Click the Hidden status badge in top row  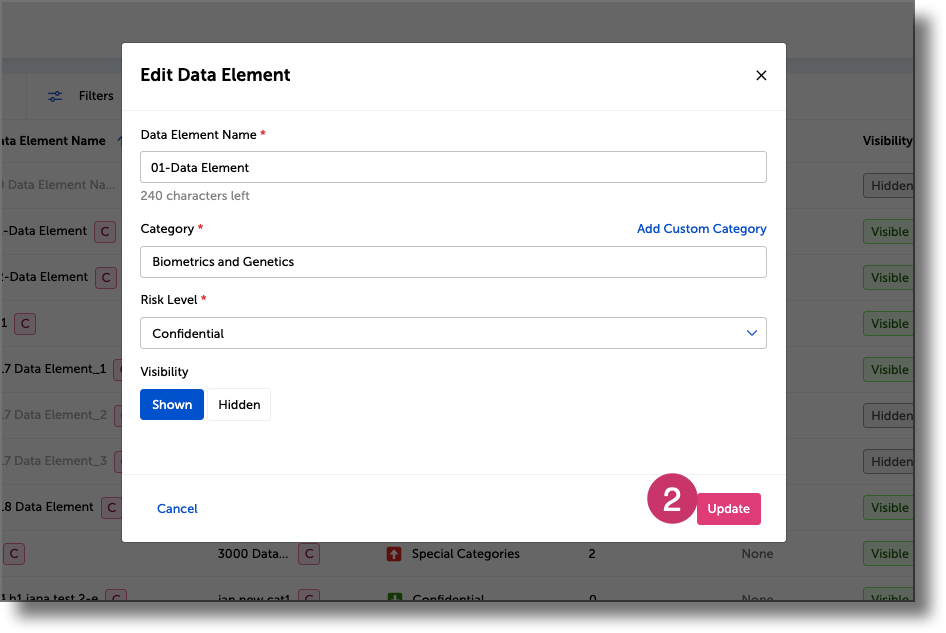coord(889,185)
